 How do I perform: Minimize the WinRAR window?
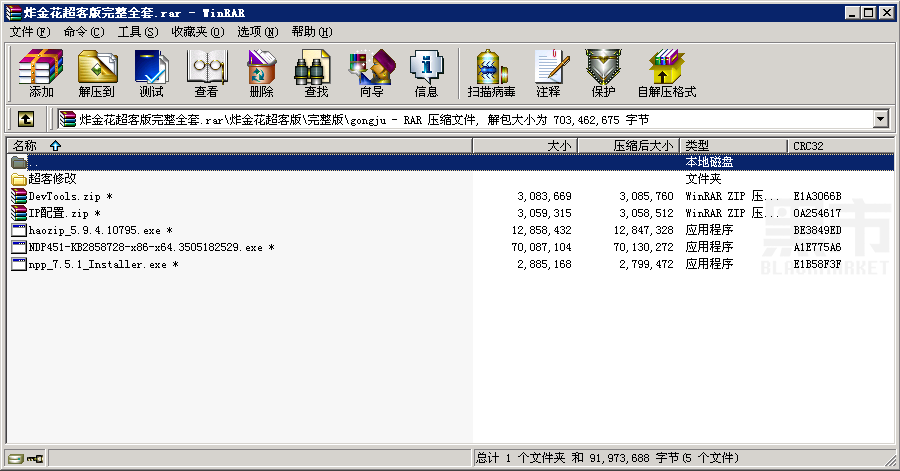coord(852,13)
